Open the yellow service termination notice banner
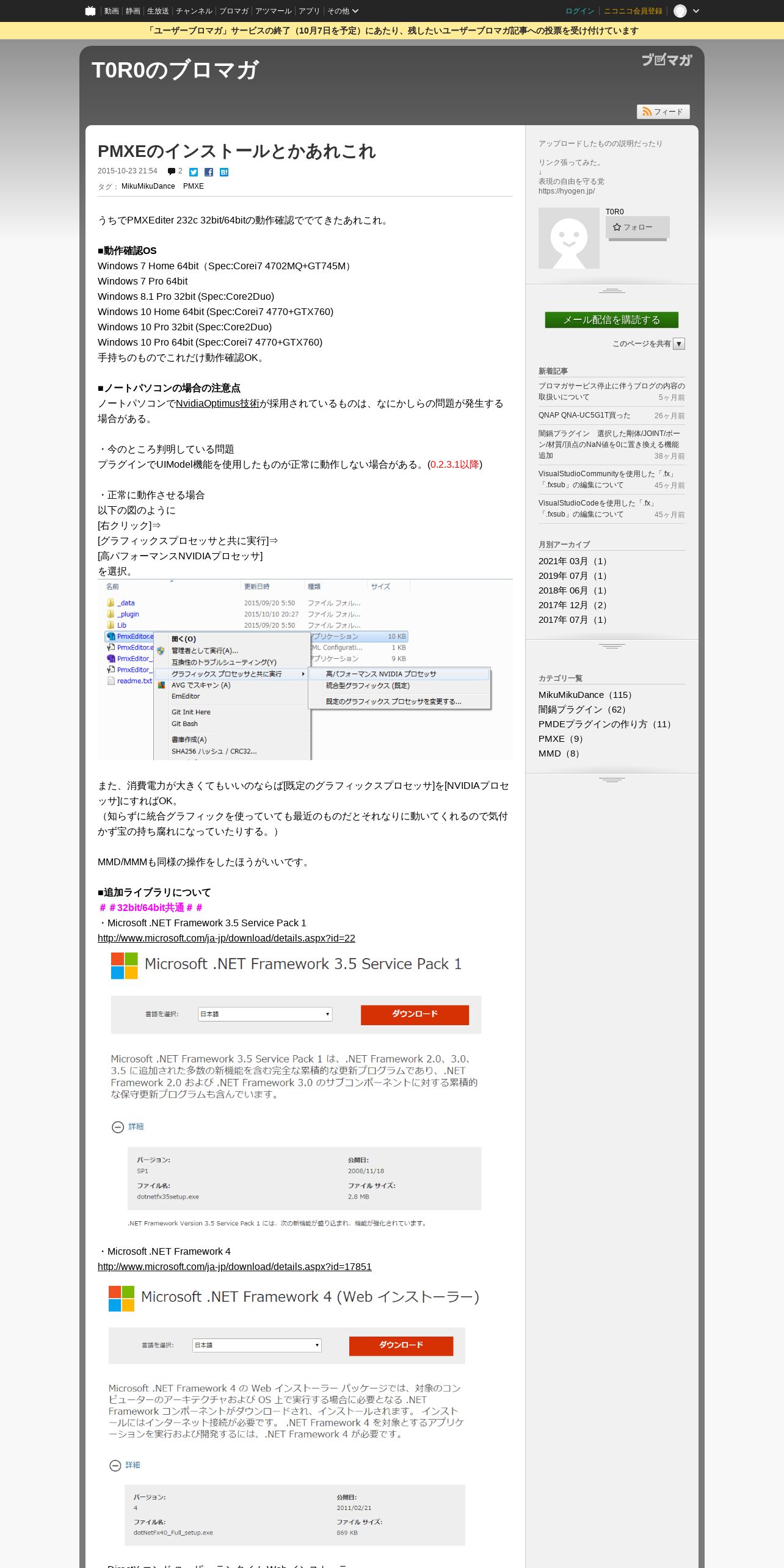Image resolution: width=784 pixels, height=1568 pixels. click(392, 31)
